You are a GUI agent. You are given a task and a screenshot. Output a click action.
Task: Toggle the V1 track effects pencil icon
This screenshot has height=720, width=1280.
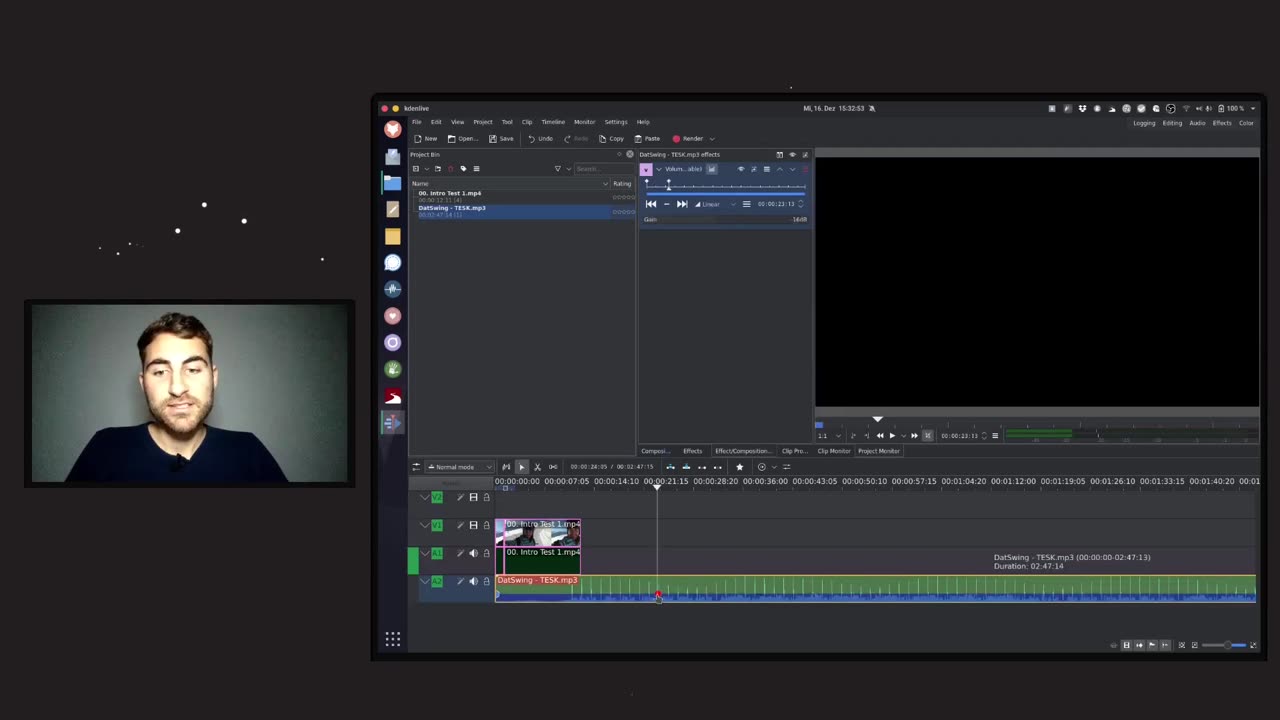(x=460, y=525)
